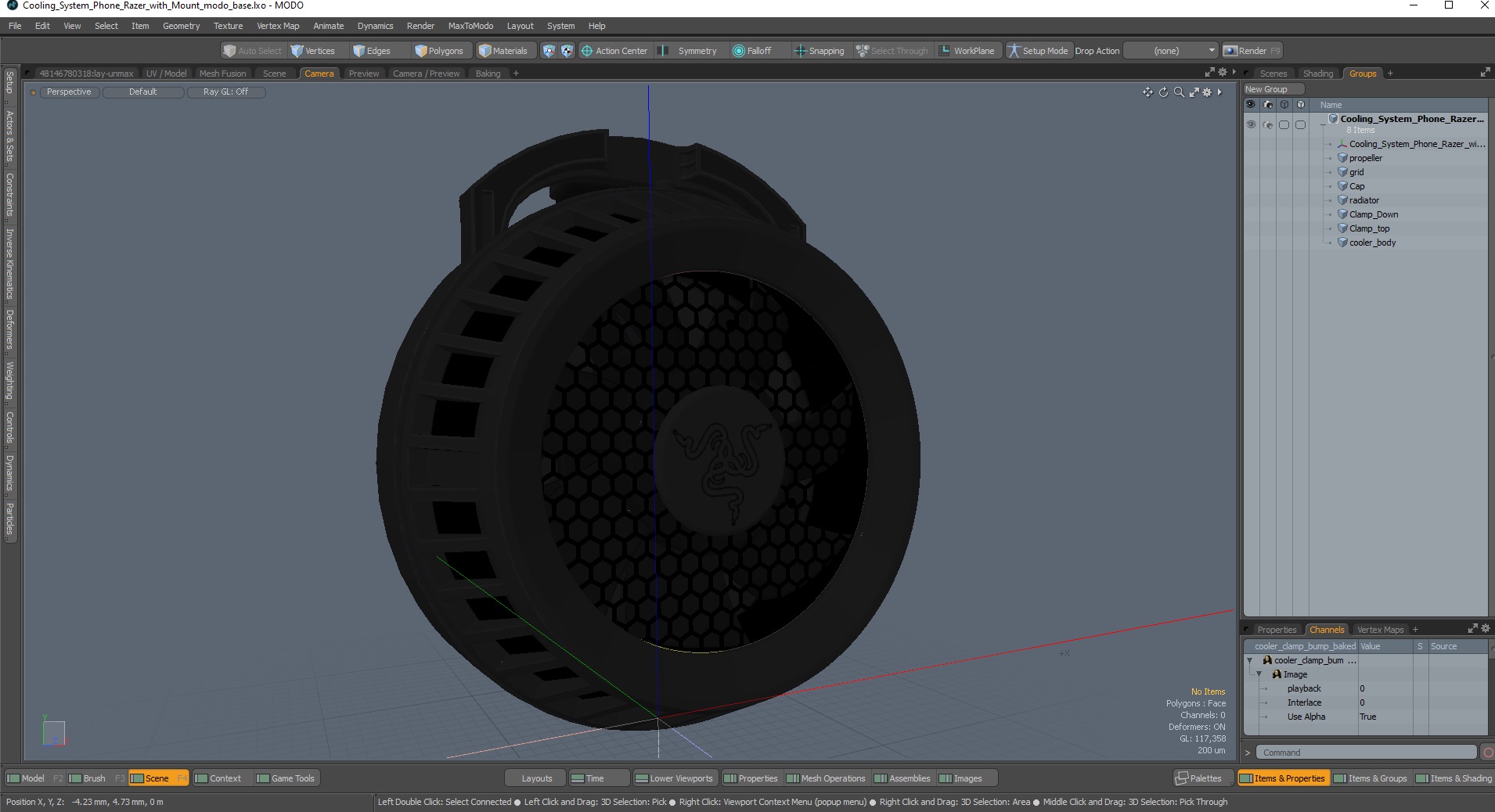Image resolution: width=1495 pixels, height=812 pixels.
Task: Switch to the Mesh Fusion tab
Action: (222, 74)
